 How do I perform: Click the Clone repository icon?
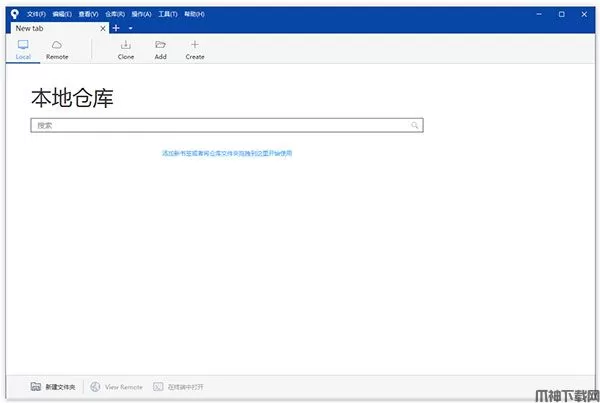126,50
